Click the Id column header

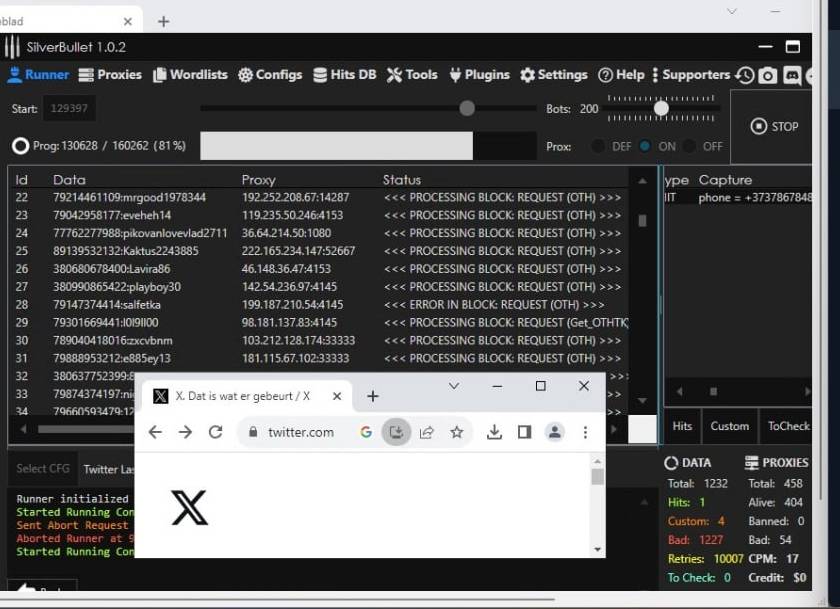[21, 180]
